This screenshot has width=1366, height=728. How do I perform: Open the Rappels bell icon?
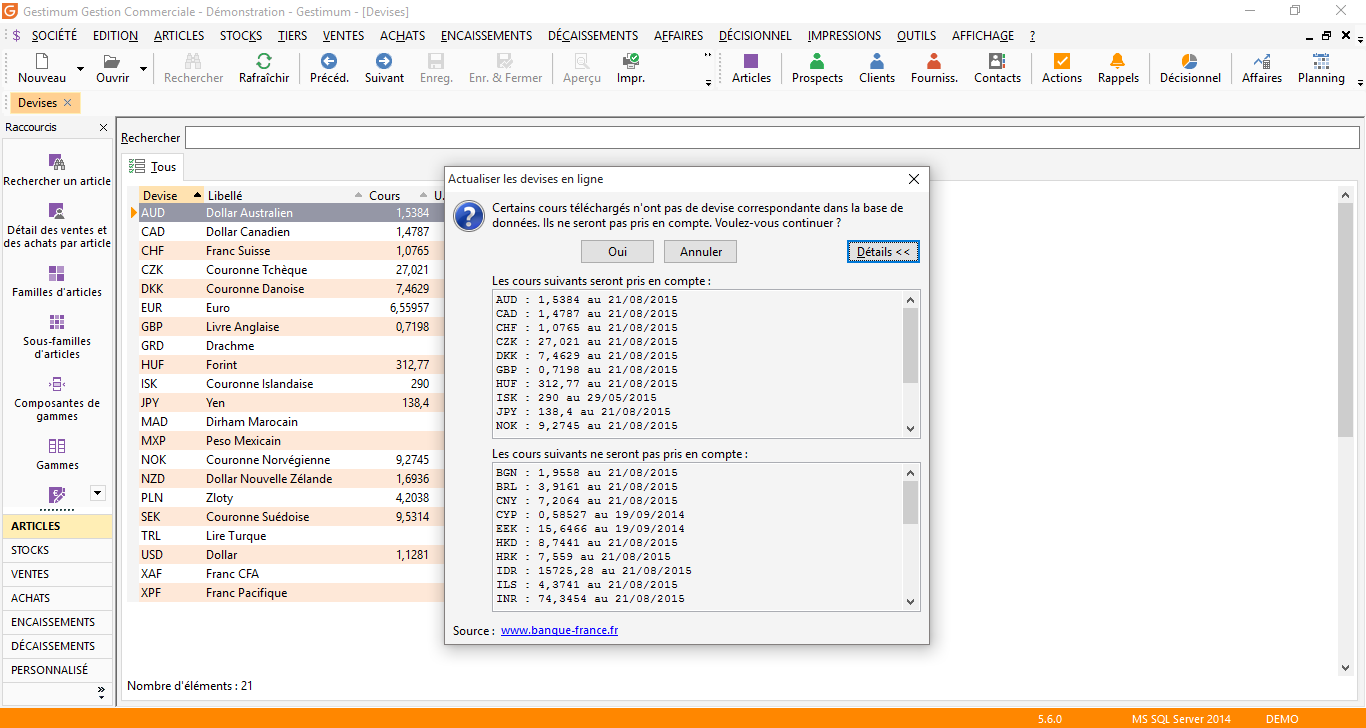[x=1118, y=61]
